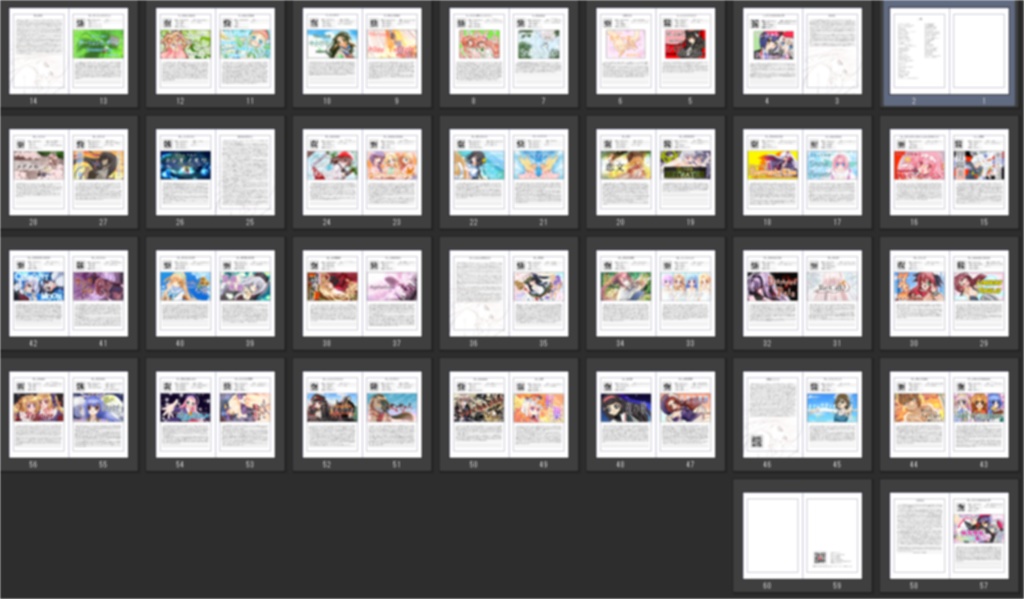Viewport: 1024px width, 599px height.
Task: Select page 41 thumbnail with purple artwork
Action: (x=98, y=293)
